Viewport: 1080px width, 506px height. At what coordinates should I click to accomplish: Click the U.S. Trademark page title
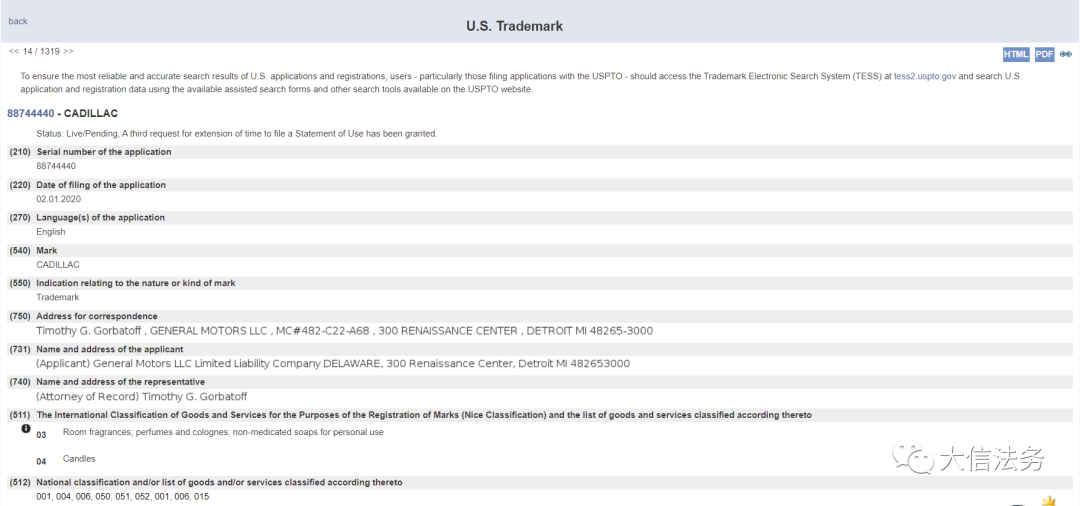514,26
